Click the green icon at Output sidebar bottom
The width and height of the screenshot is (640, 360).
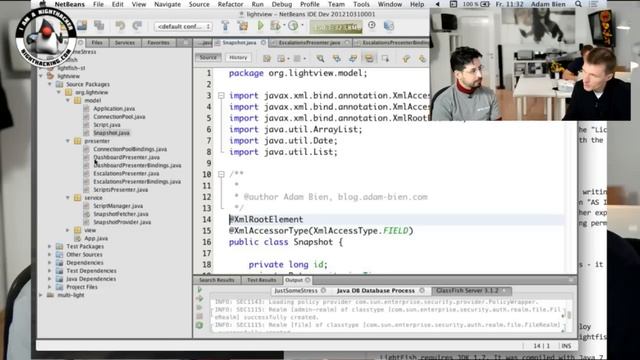point(200,325)
